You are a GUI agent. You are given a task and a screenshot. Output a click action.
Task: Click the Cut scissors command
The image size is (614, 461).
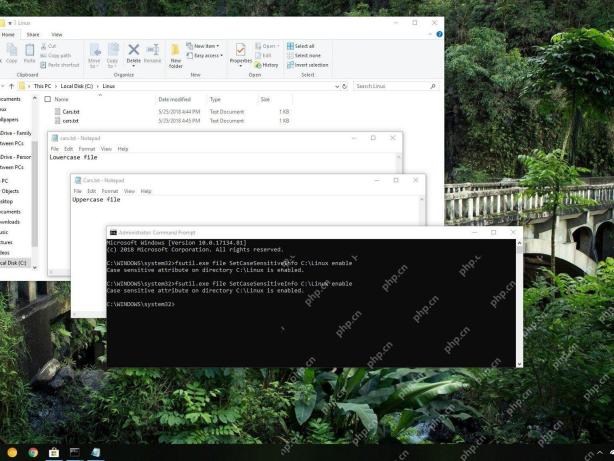tap(49, 46)
